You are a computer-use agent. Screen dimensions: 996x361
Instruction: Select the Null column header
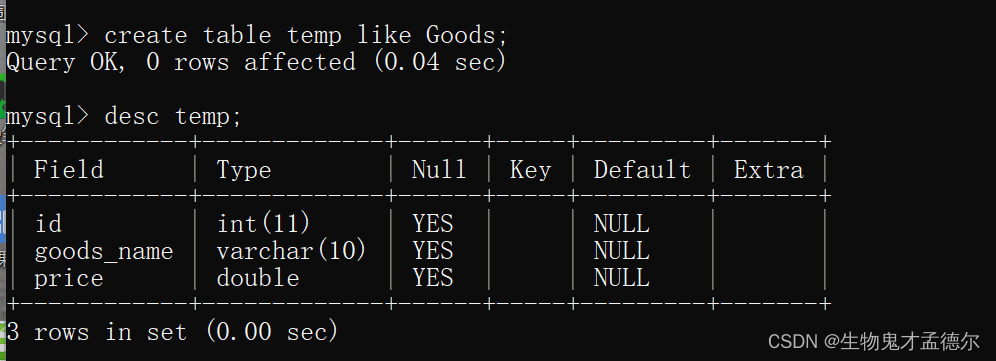tap(439, 170)
